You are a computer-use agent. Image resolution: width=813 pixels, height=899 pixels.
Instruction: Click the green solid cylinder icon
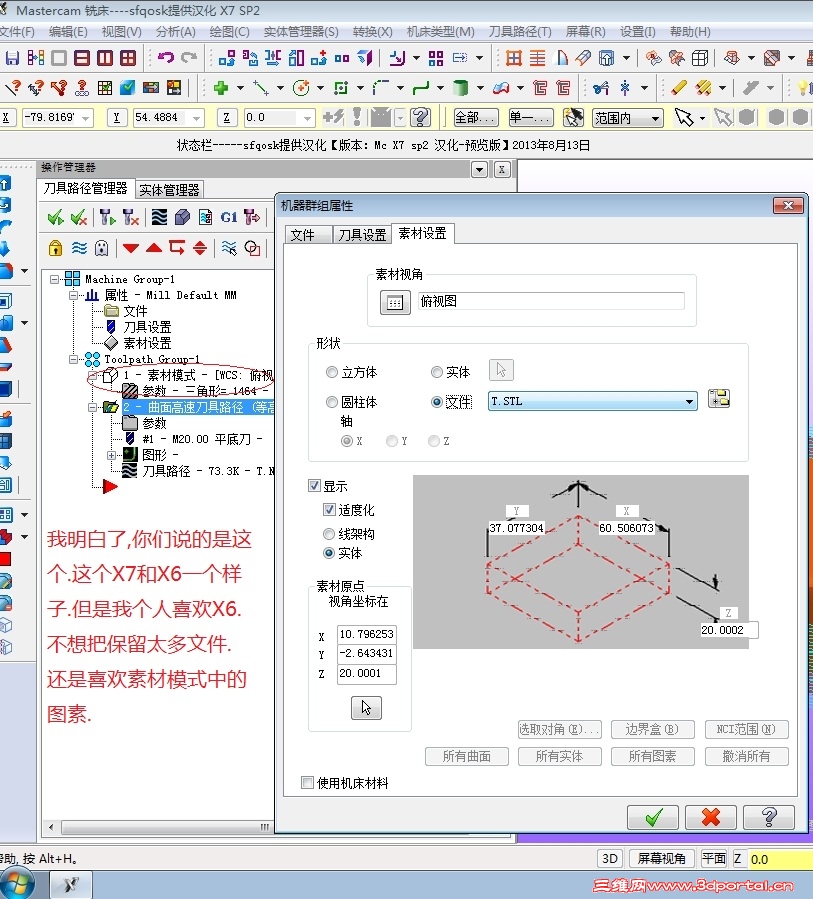460,88
